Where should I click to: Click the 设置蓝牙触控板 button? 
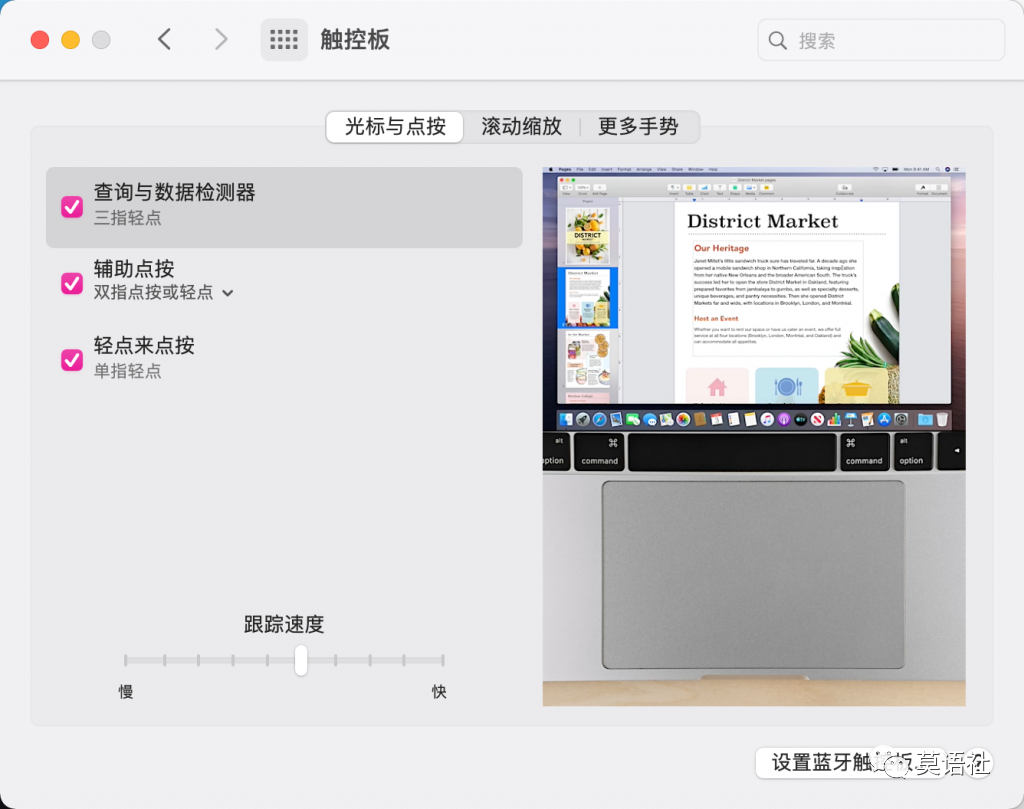pyautogui.click(x=850, y=762)
